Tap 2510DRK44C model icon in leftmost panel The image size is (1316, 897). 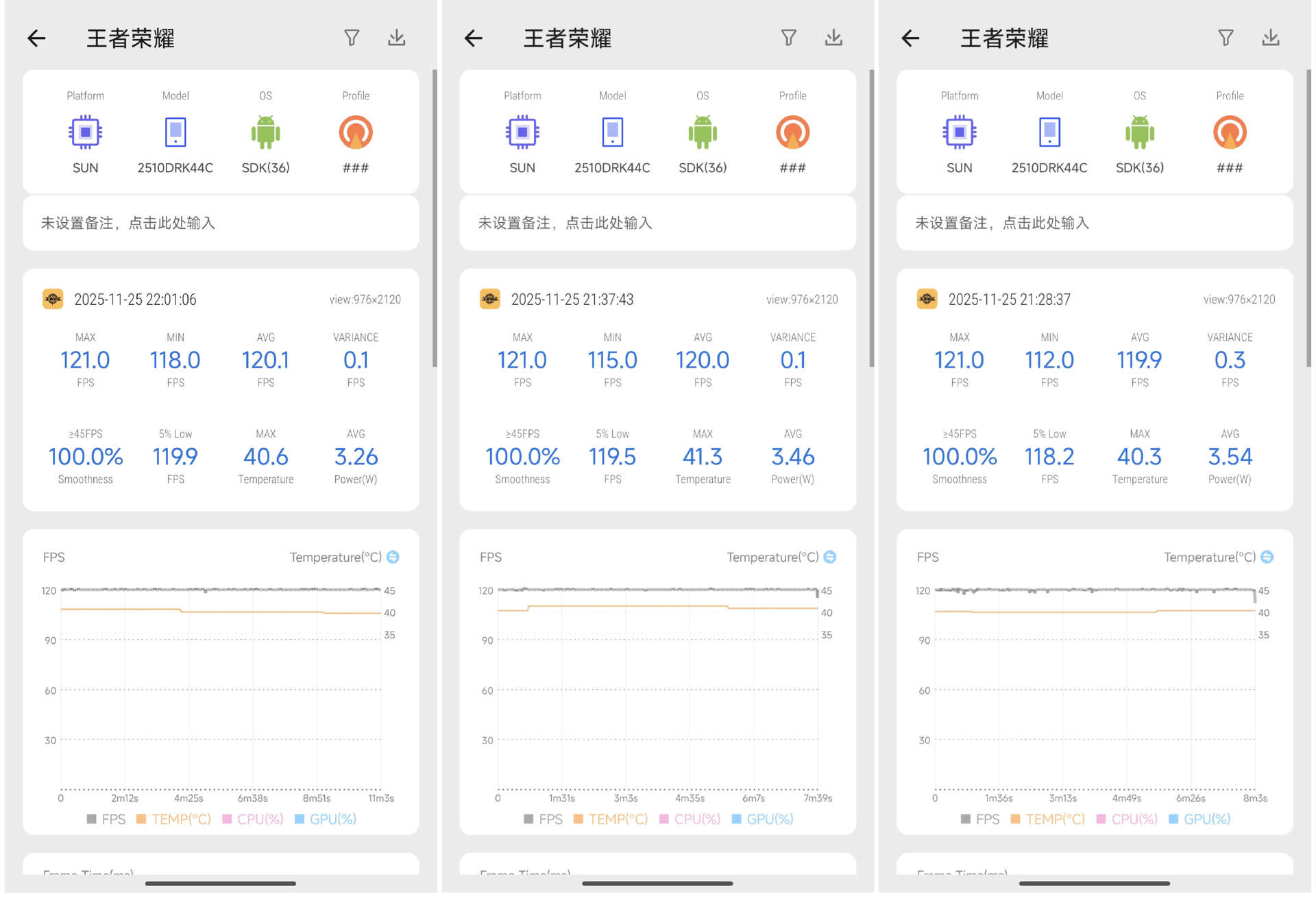175,132
